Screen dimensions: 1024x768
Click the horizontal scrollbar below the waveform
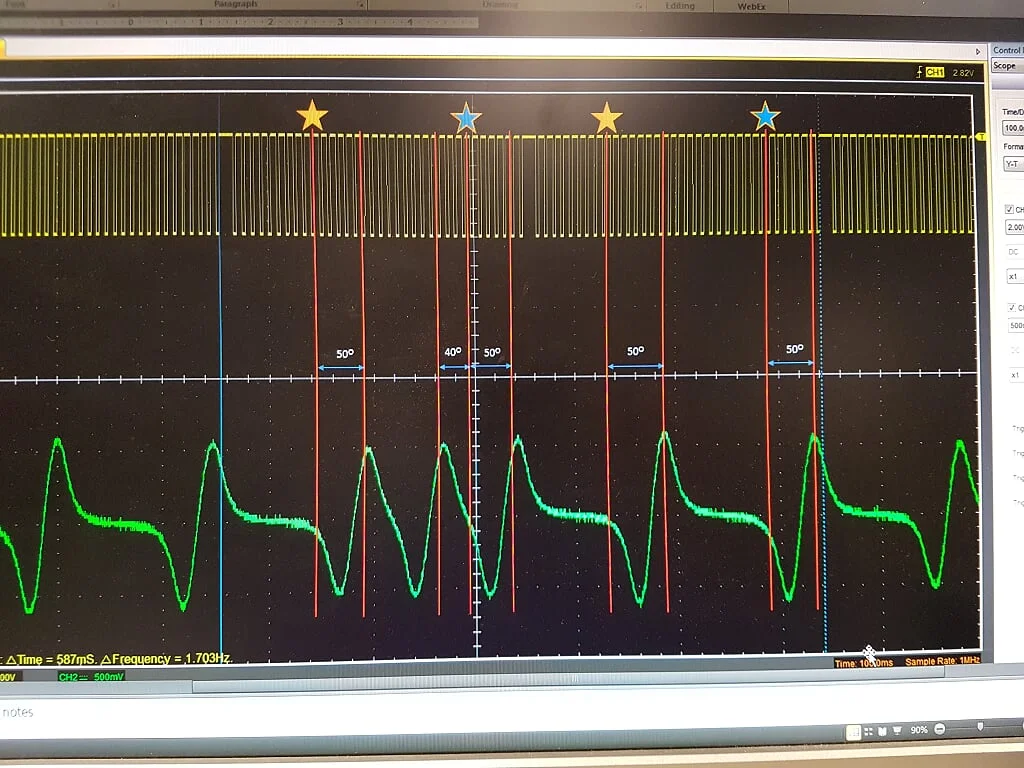click(x=568, y=685)
